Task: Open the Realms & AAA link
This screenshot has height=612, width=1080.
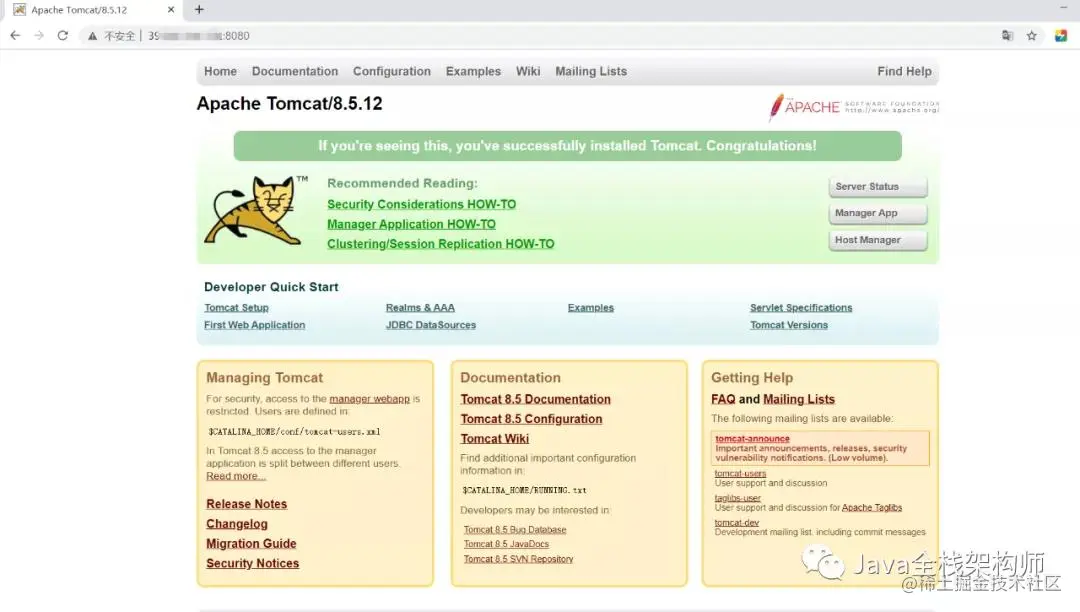Action: click(420, 308)
